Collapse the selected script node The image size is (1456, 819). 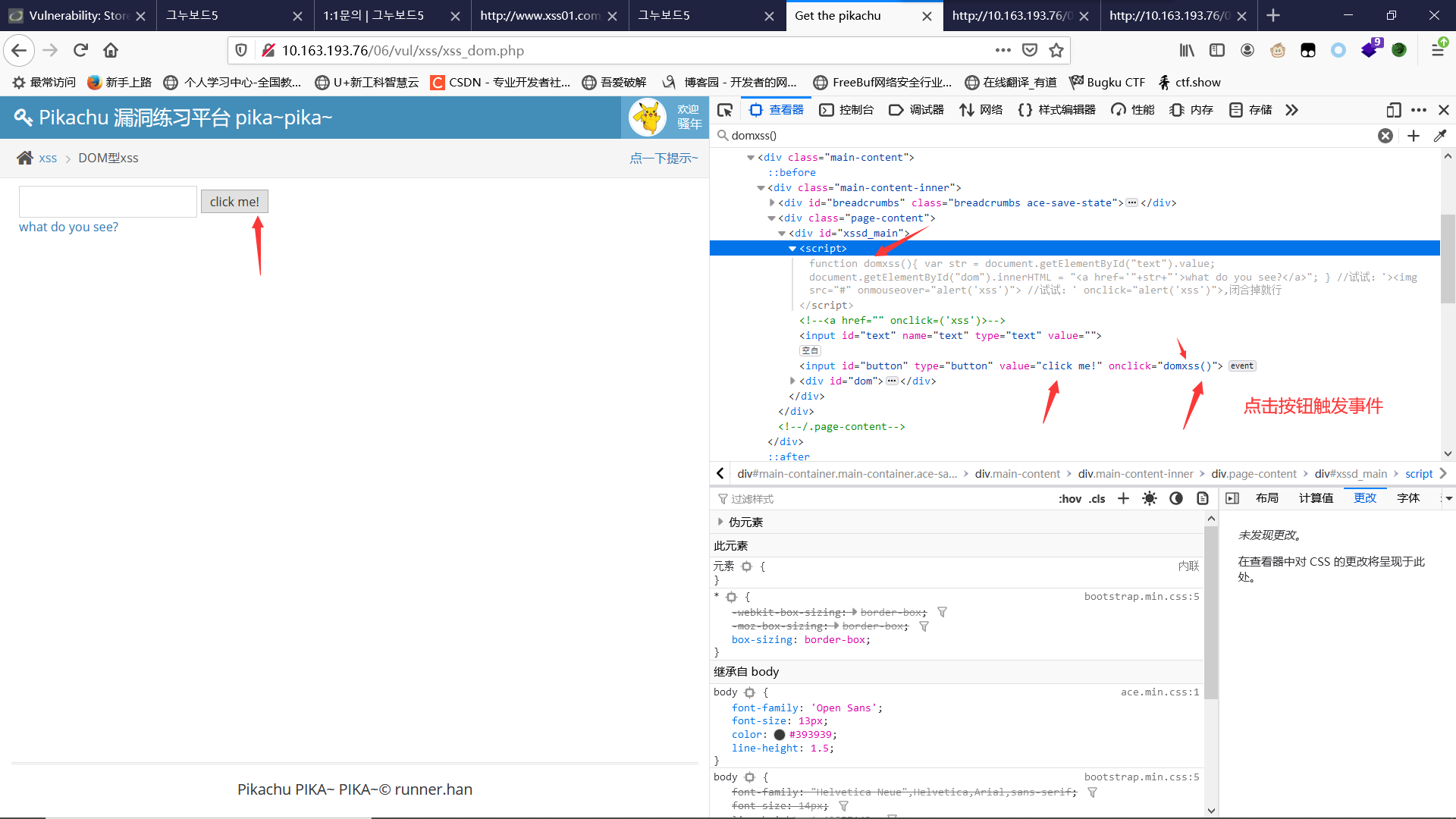pyautogui.click(x=792, y=249)
